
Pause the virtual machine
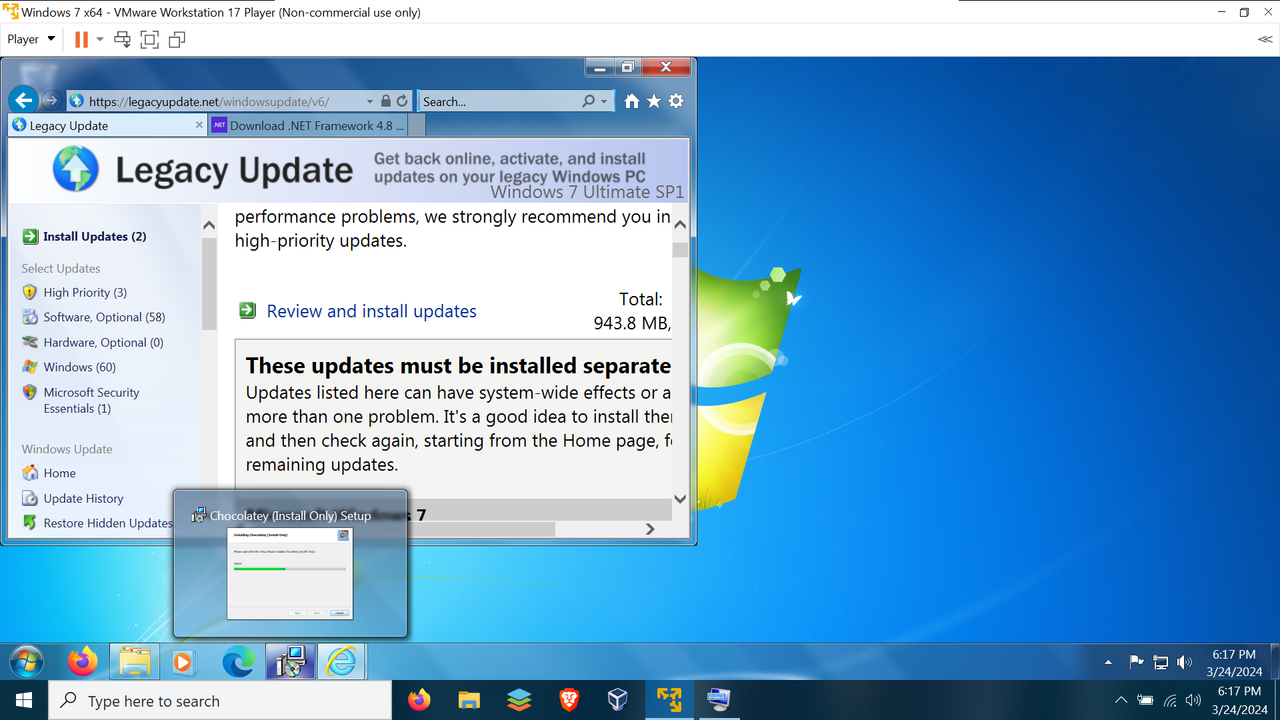pyautogui.click(x=81, y=39)
